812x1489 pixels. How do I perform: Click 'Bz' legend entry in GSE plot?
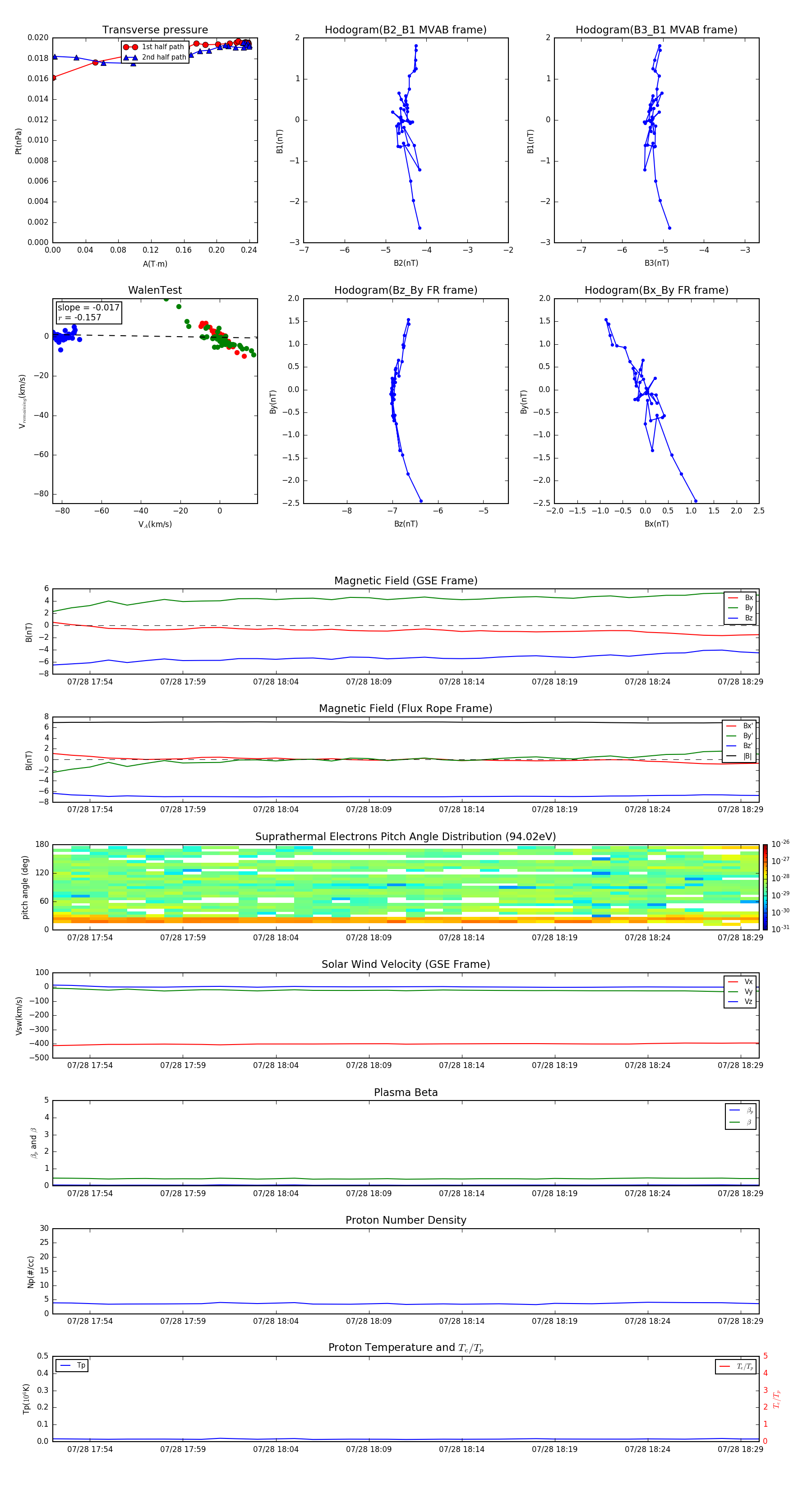pos(741,618)
